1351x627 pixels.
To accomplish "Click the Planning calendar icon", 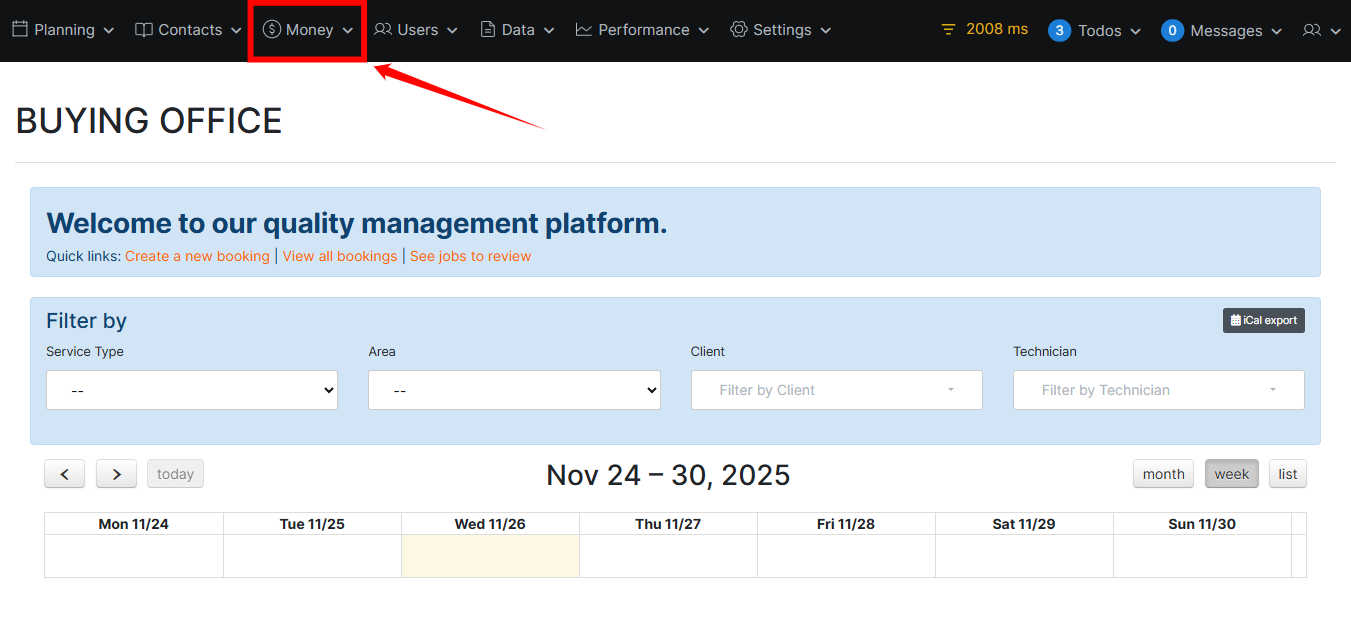I will click(x=20, y=30).
